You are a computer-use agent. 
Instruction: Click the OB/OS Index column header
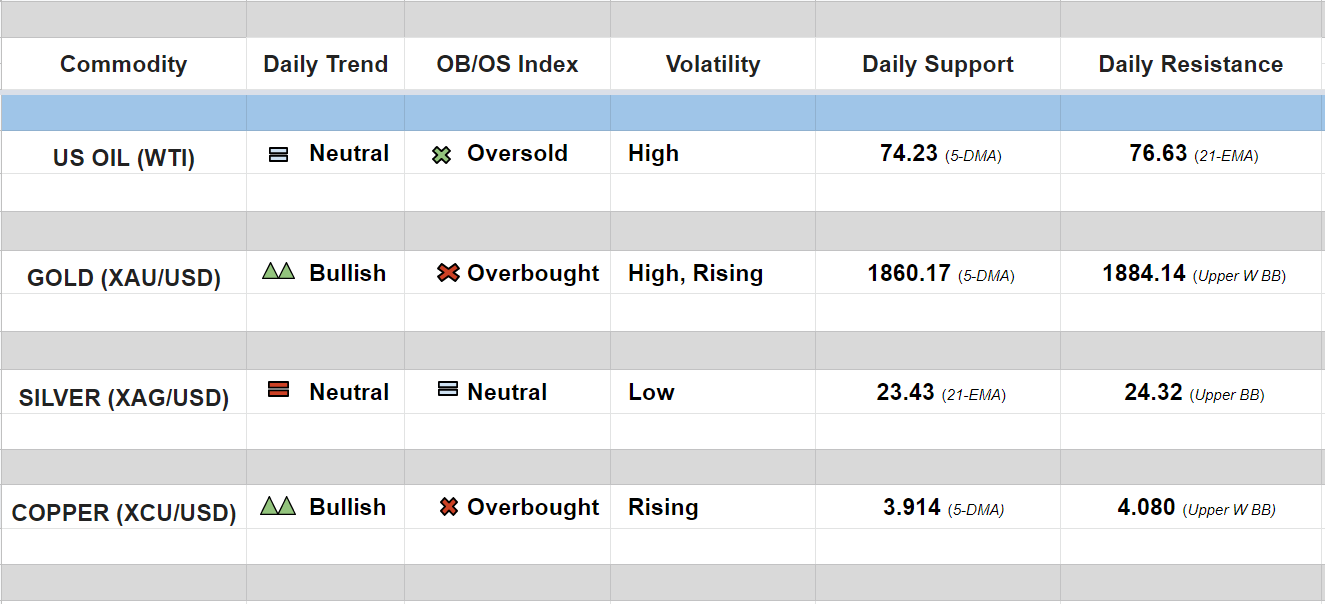(507, 65)
